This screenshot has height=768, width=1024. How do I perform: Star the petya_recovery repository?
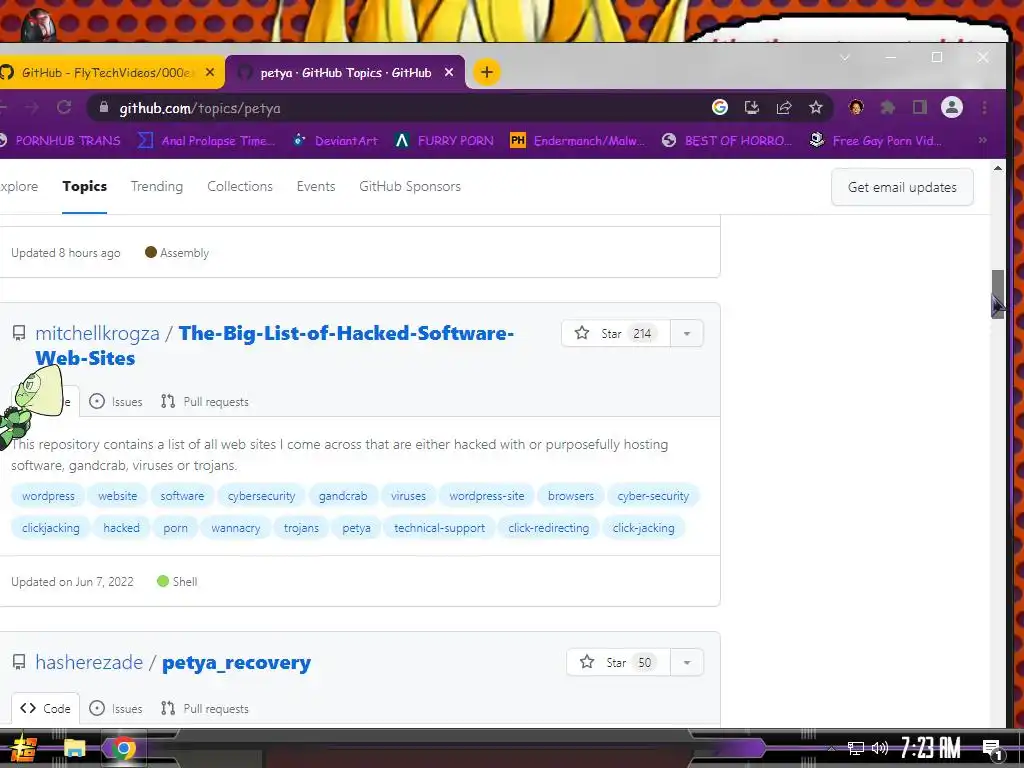[x=618, y=662]
